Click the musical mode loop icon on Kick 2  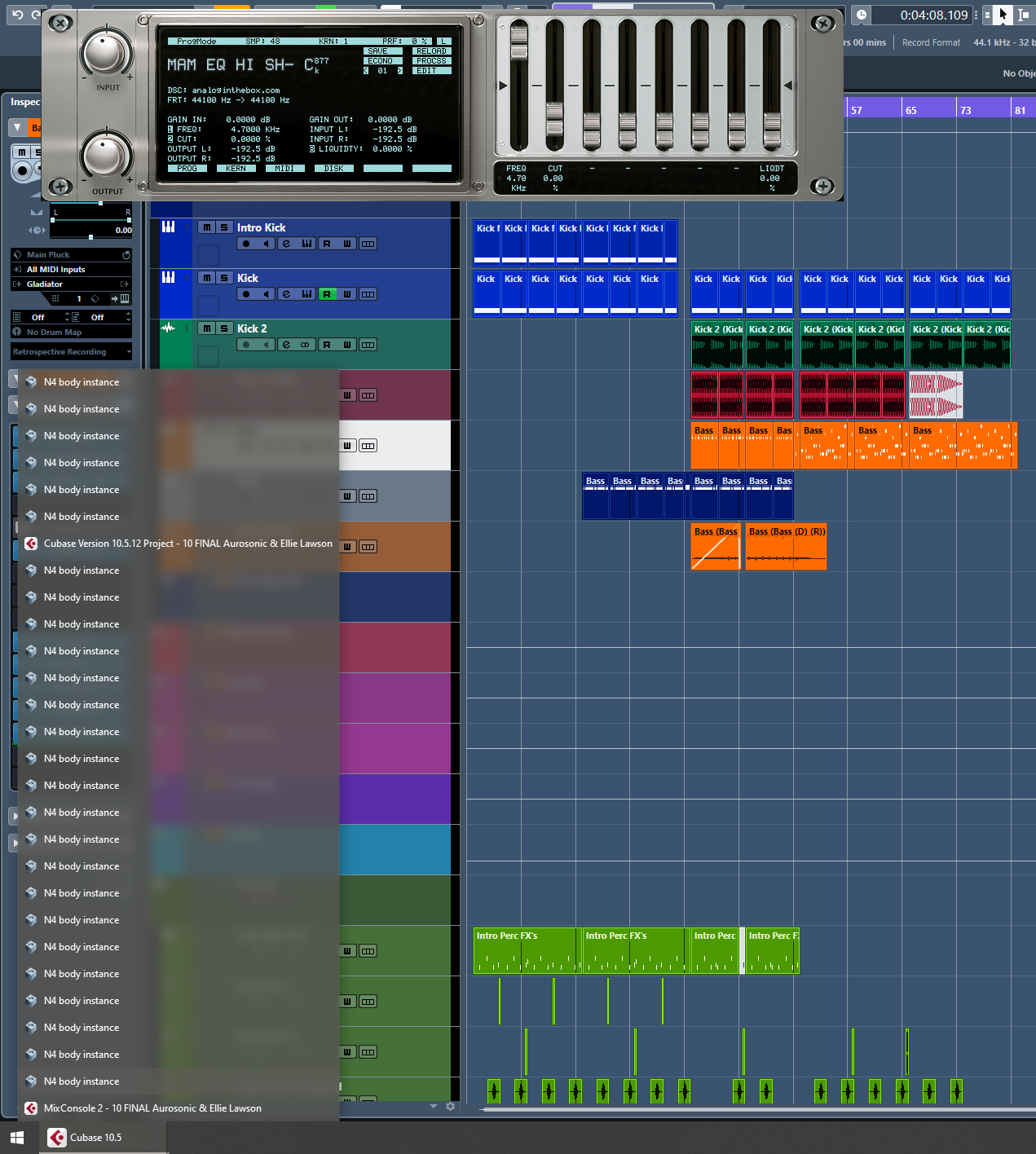tap(305, 345)
